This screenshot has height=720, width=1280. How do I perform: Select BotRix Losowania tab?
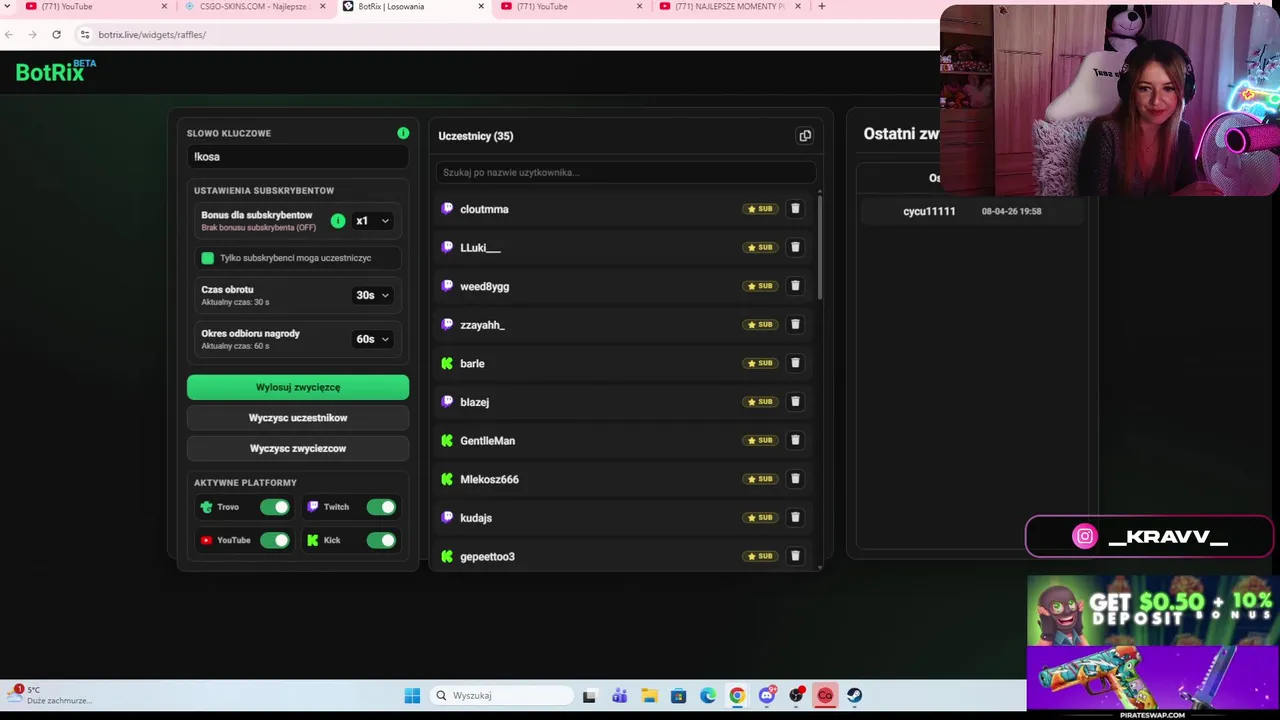point(414,6)
